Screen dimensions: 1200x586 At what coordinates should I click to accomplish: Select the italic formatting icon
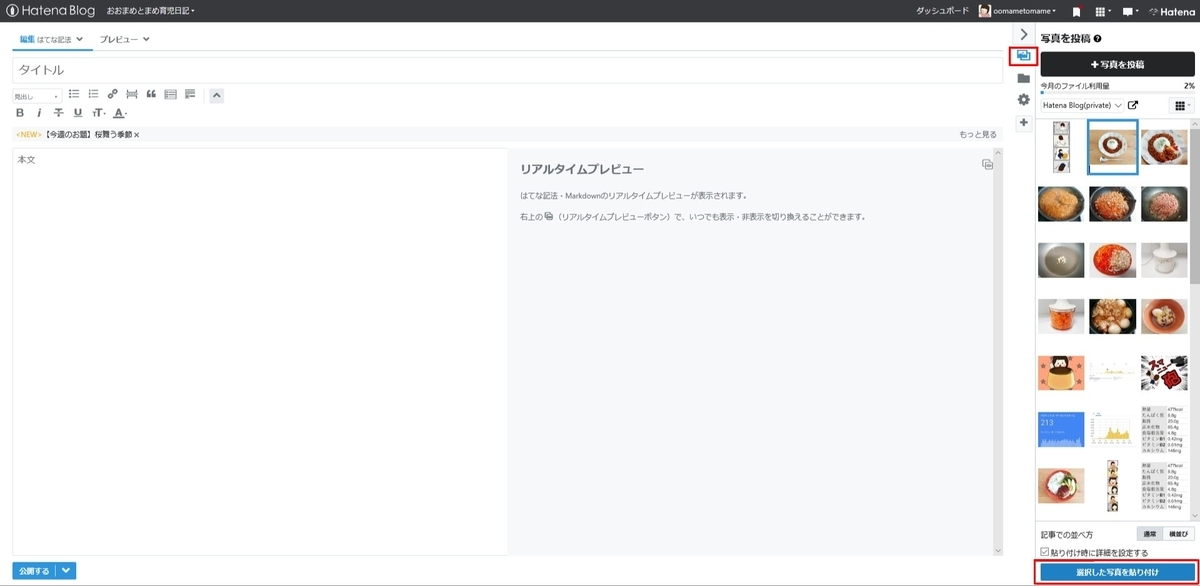[40, 112]
